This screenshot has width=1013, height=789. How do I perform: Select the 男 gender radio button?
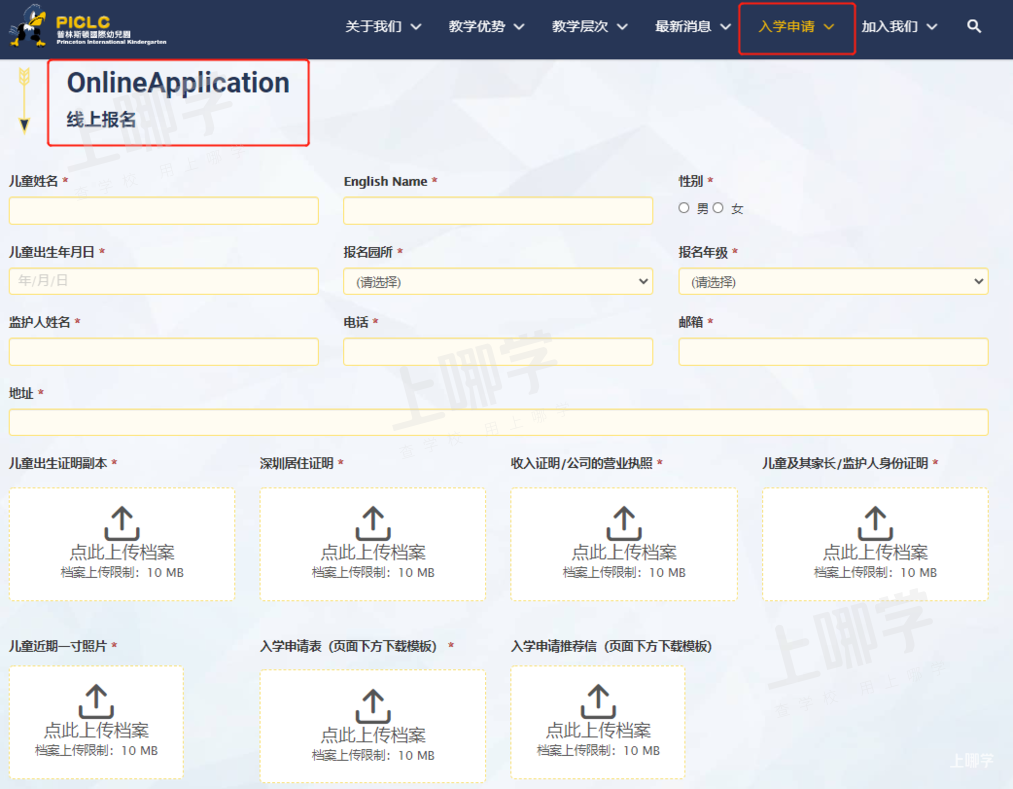684,208
